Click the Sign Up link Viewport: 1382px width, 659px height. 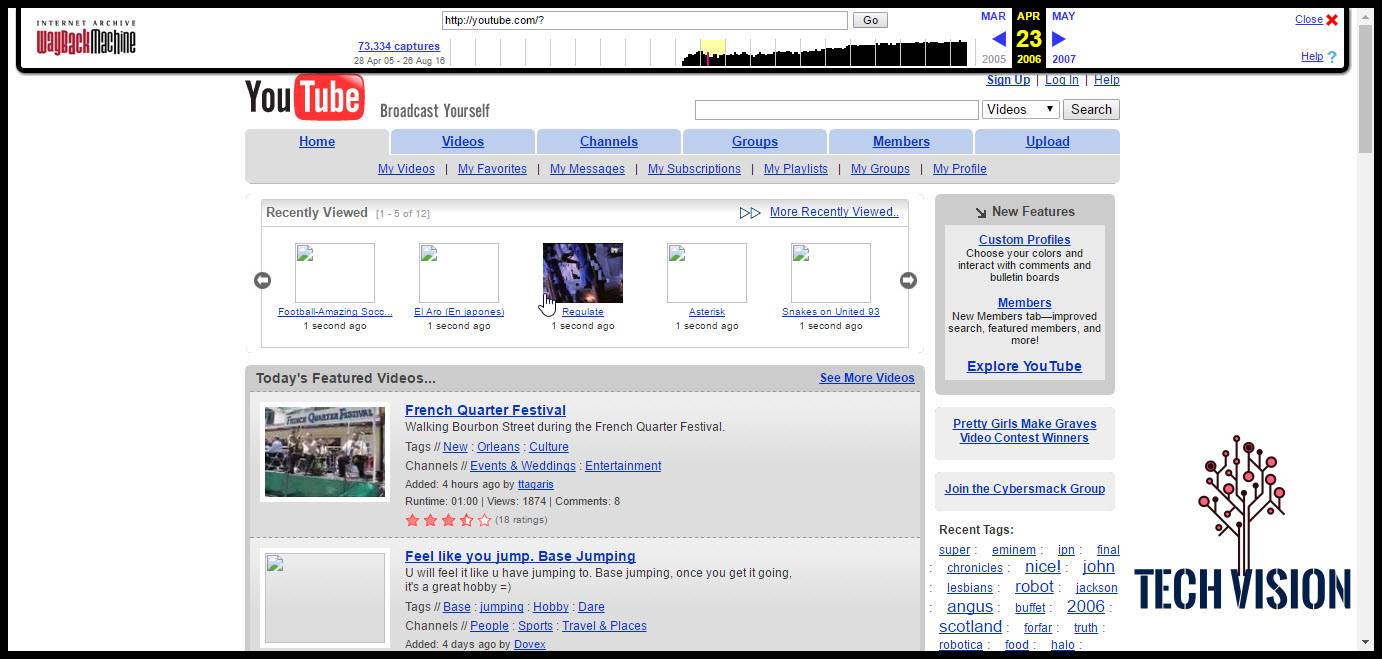1008,80
